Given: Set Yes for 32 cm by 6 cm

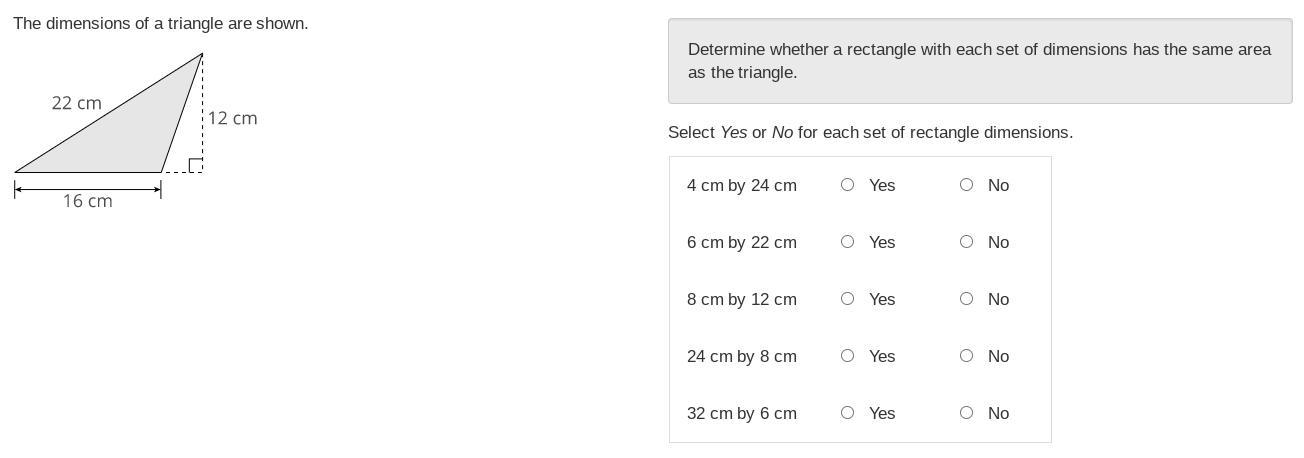Looking at the screenshot, I should pyautogui.click(x=847, y=413).
